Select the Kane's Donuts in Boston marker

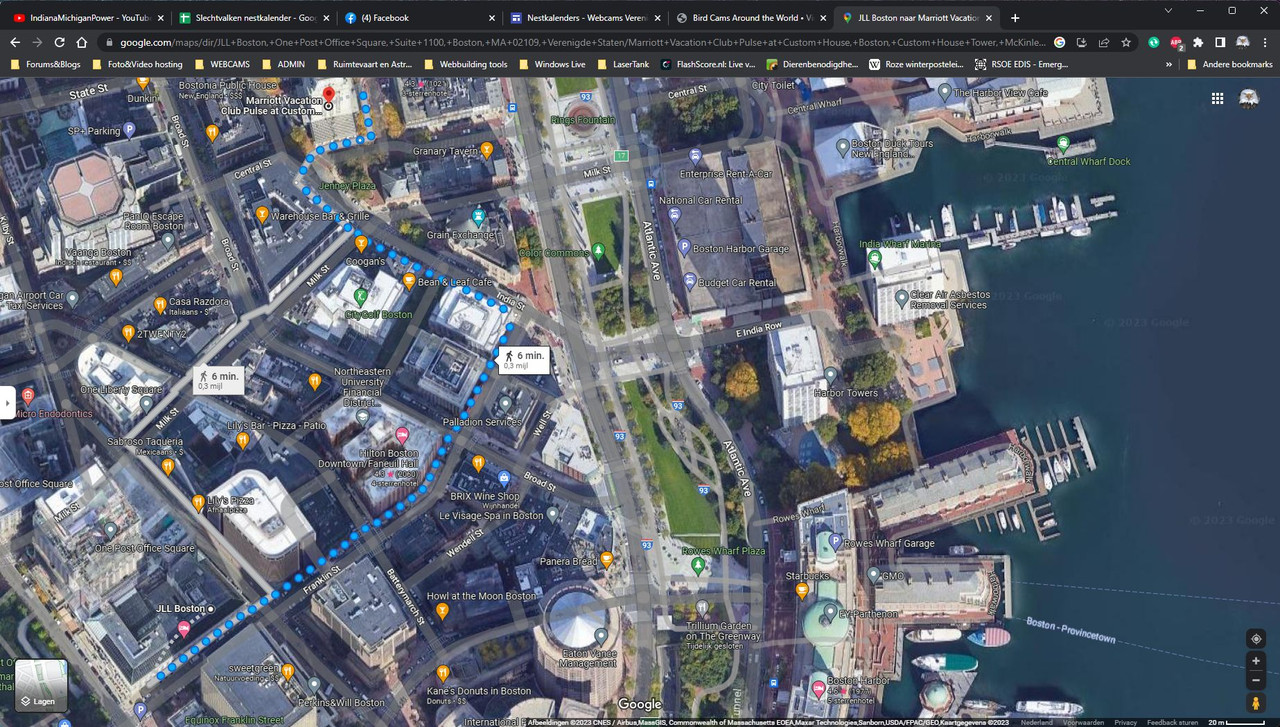(443, 674)
